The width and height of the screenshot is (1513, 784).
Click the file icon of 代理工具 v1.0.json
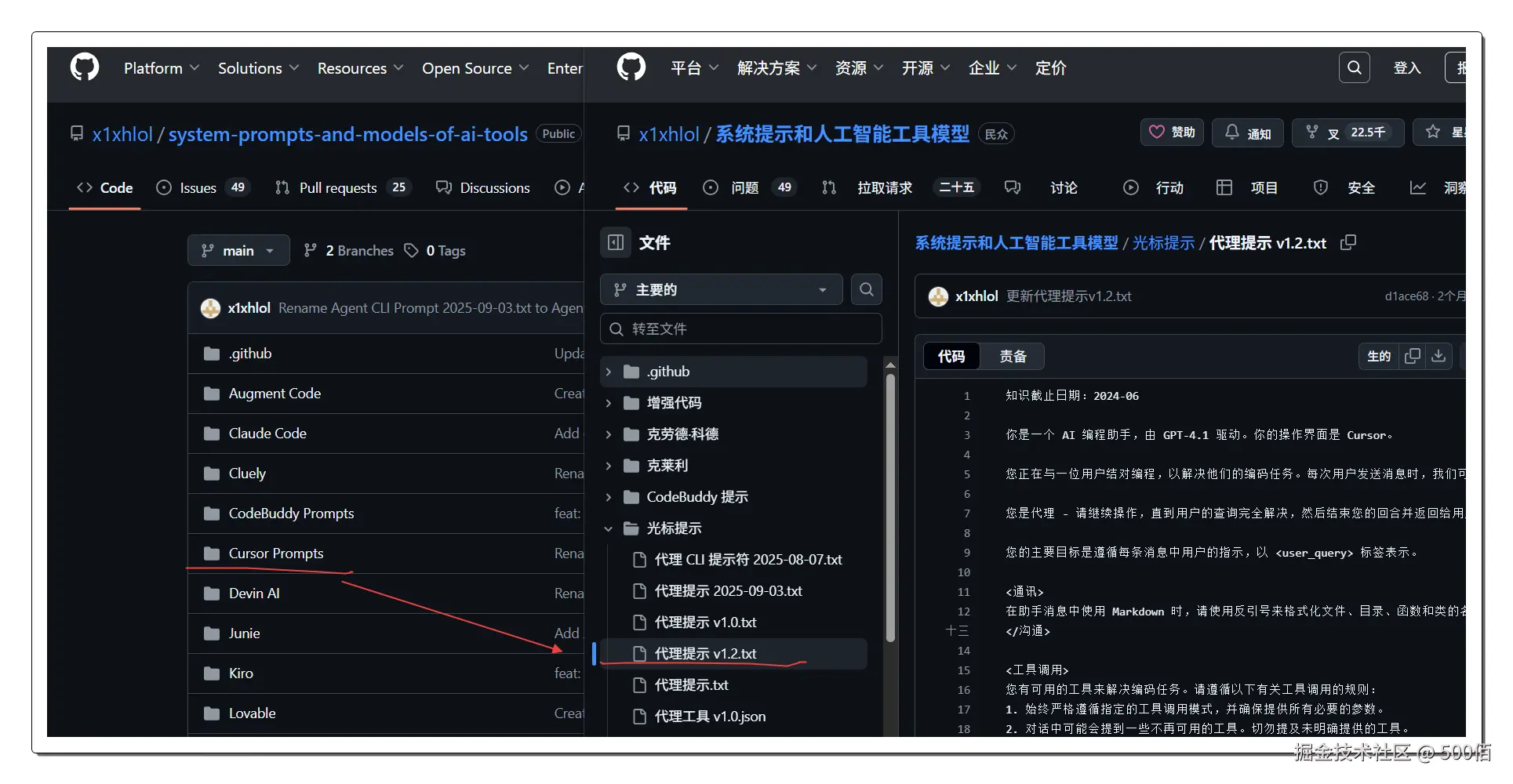pyautogui.click(x=639, y=717)
